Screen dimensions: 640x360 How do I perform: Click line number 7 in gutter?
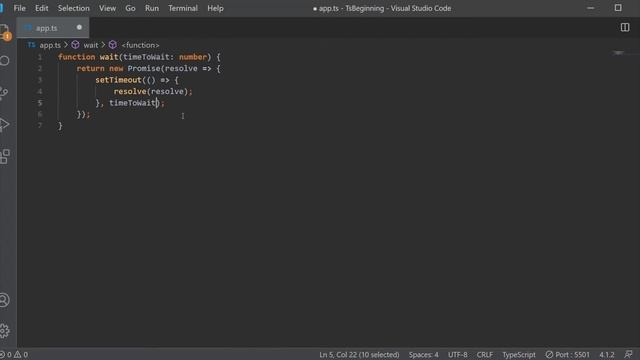click(40, 126)
